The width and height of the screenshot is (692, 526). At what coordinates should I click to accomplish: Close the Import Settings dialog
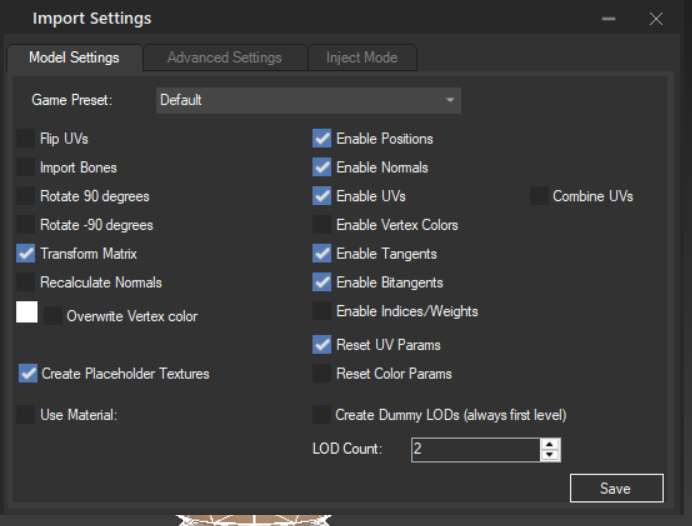tap(656, 19)
